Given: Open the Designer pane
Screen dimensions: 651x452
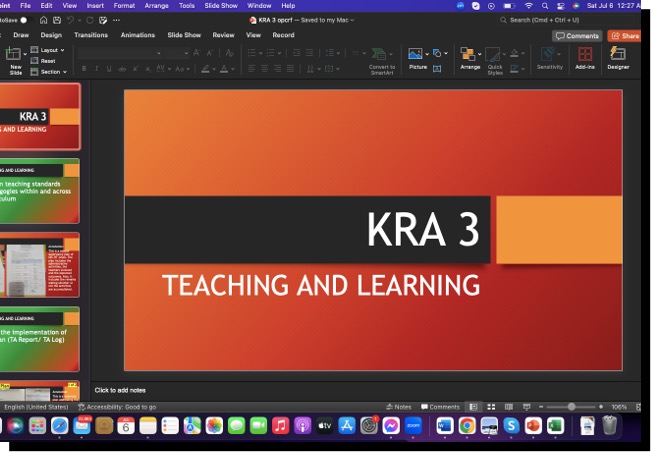Looking at the screenshot, I should coord(618,56).
